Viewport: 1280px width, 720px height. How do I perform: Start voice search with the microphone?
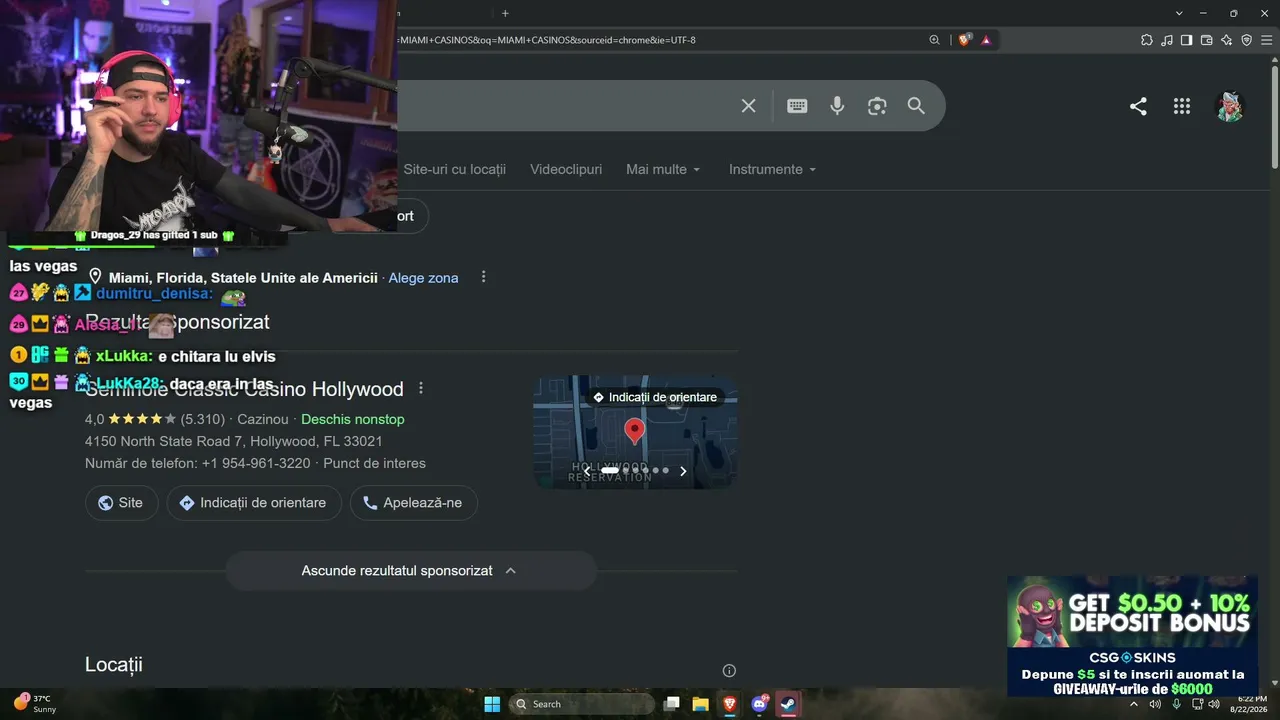tap(837, 106)
